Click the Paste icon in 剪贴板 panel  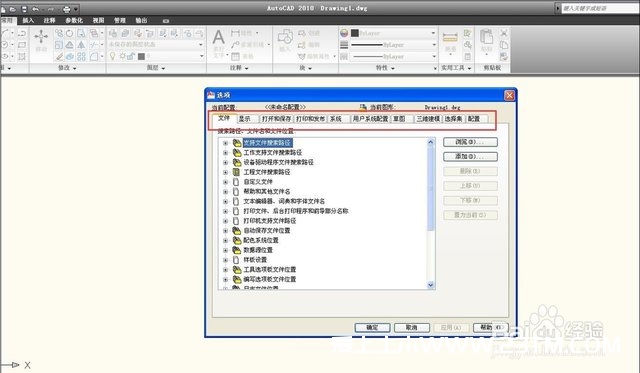point(486,37)
